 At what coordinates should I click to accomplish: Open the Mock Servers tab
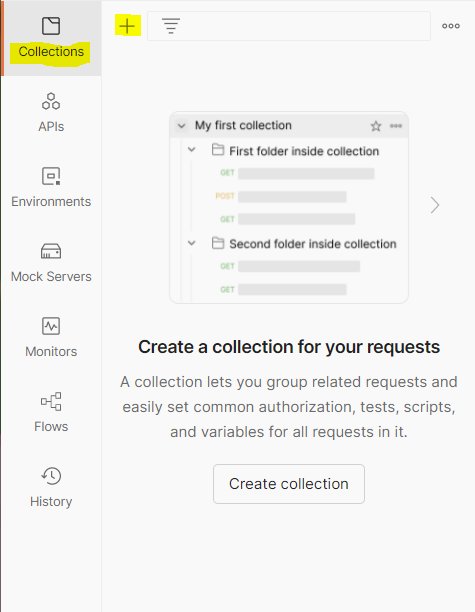51,263
